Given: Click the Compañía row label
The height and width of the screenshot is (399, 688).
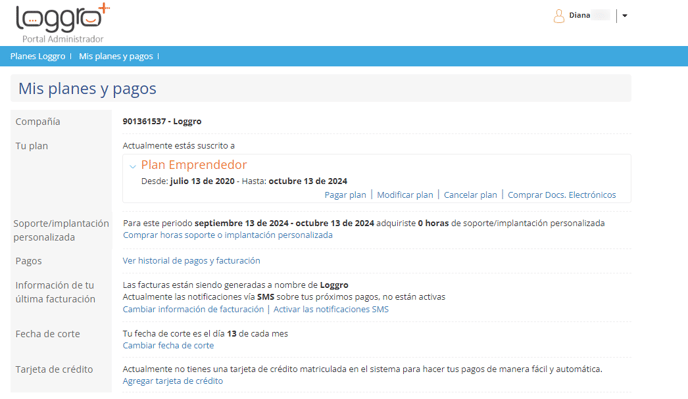Looking at the screenshot, I should pos(38,122).
